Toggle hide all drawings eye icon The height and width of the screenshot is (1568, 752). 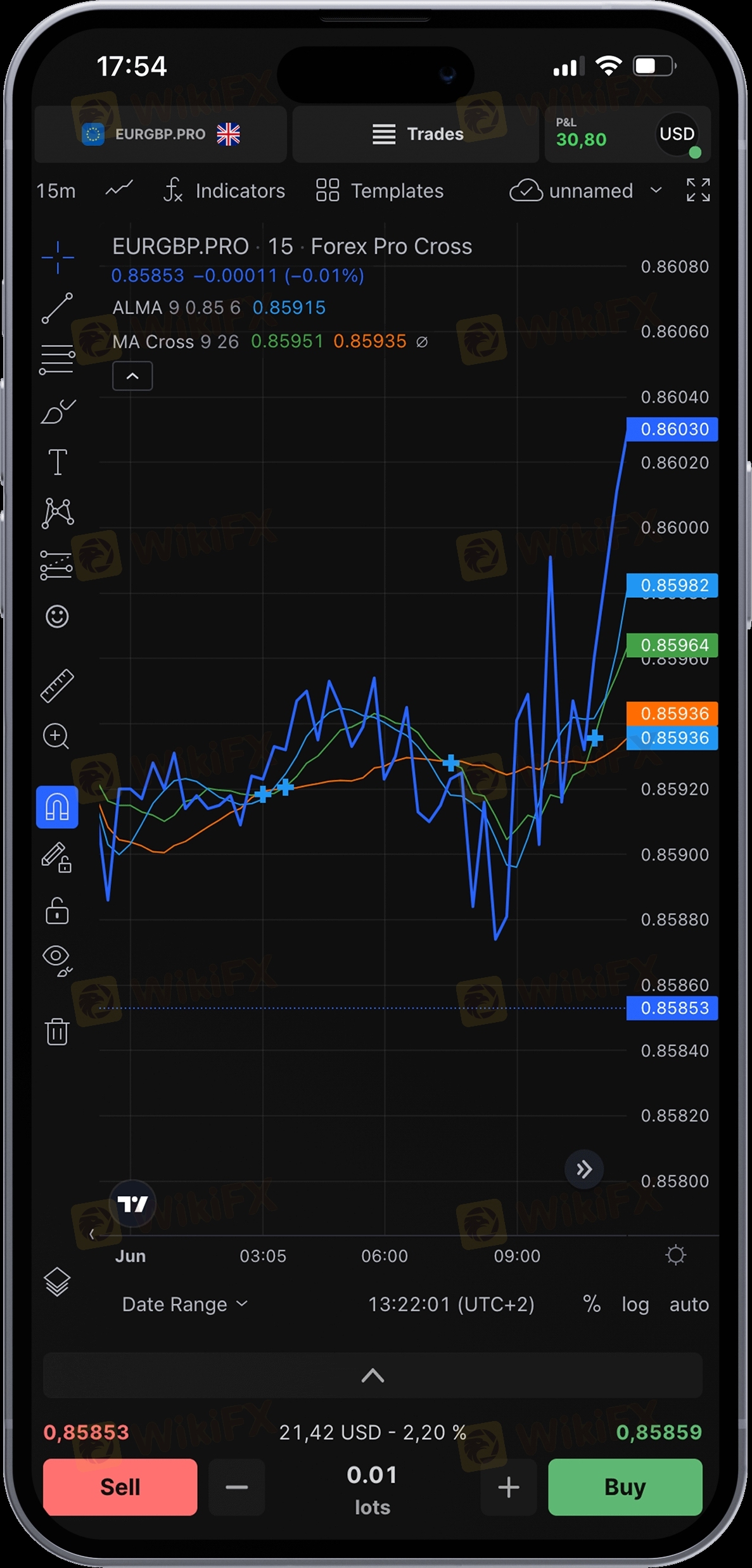pyautogui.click(x=57, y=961)
